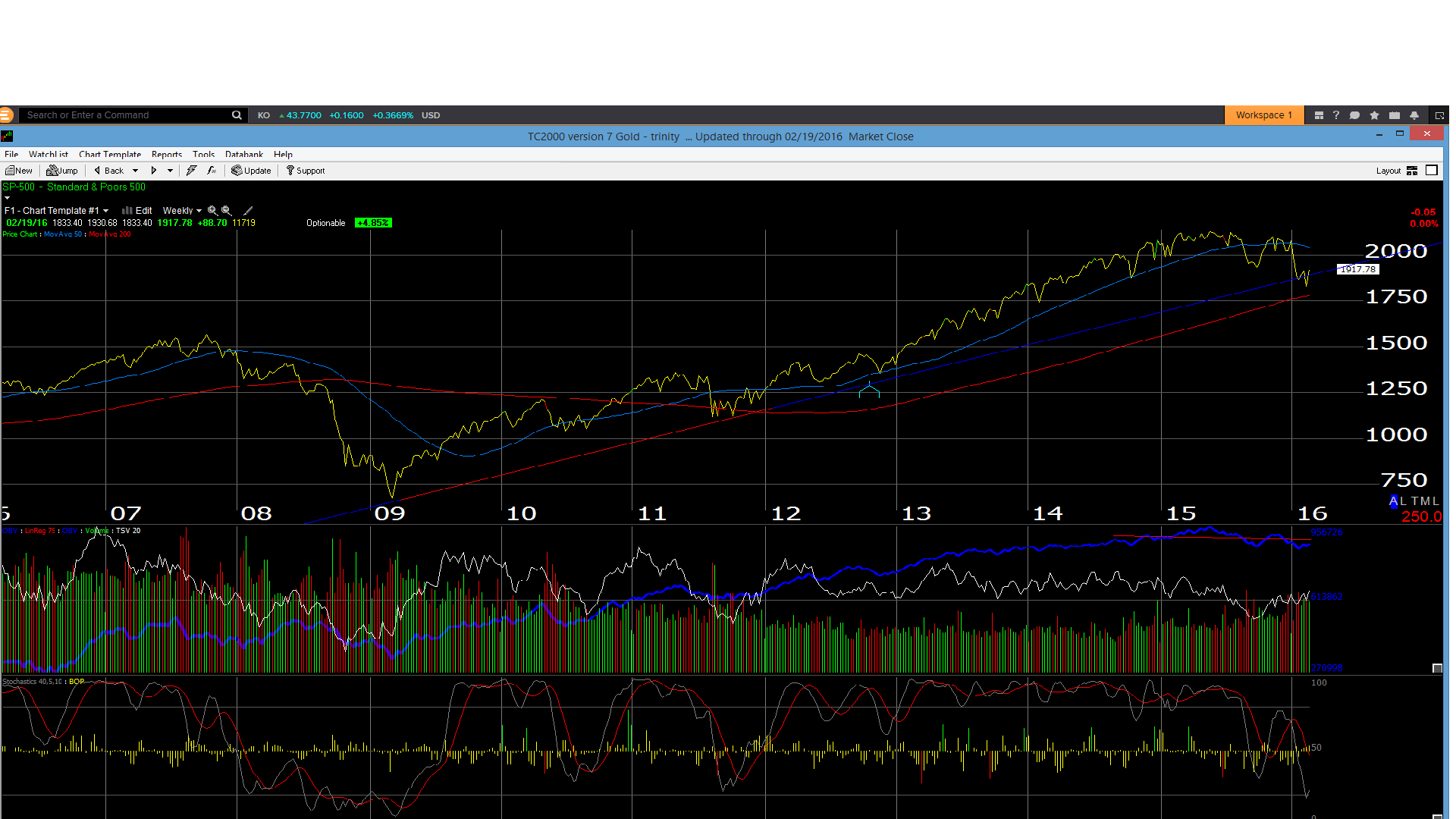Image resolution: width=1456 pixels, height=819 pixels.
Task: Click the Layout single pane square icon
Action: pos(1432,171)
